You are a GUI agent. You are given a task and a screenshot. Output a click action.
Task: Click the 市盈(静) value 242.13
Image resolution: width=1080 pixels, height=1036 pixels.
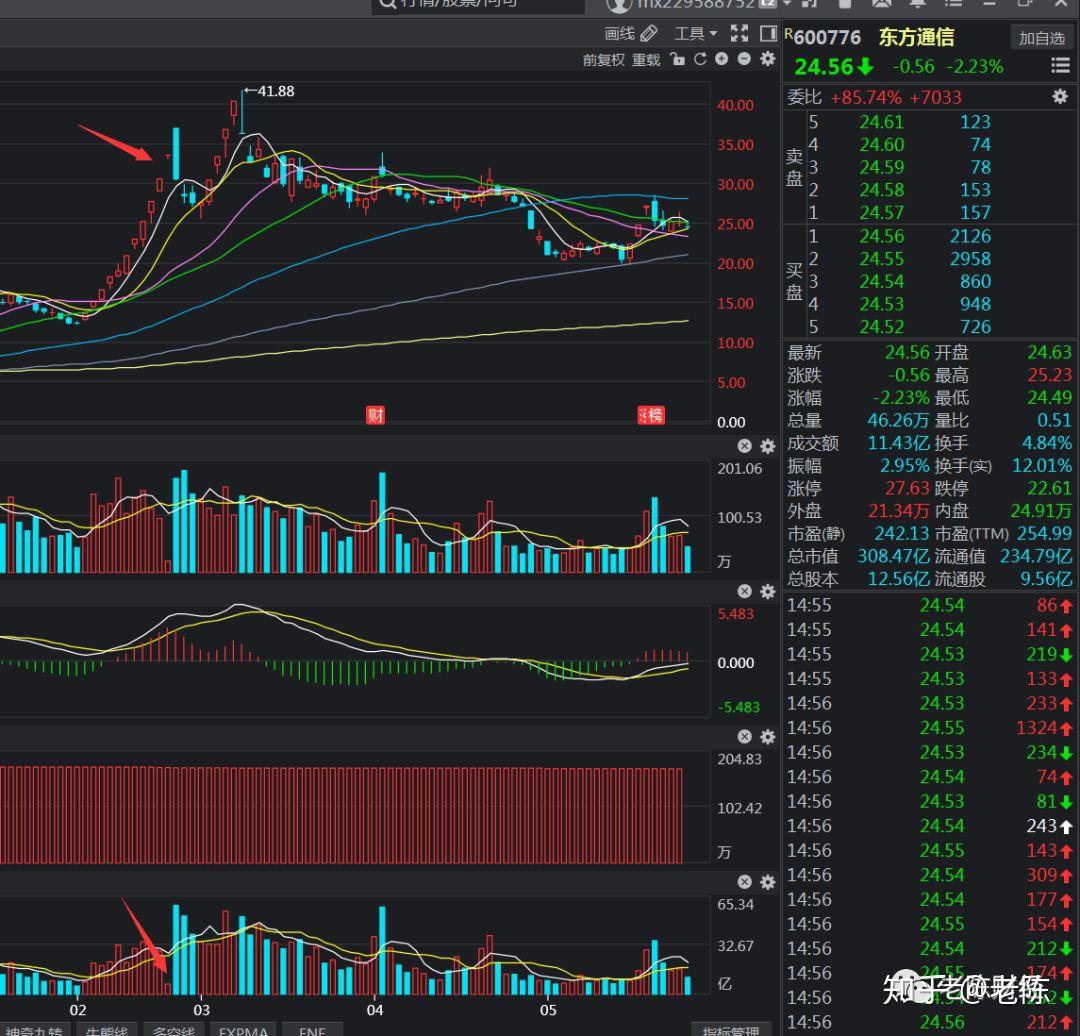pos(902,533)
